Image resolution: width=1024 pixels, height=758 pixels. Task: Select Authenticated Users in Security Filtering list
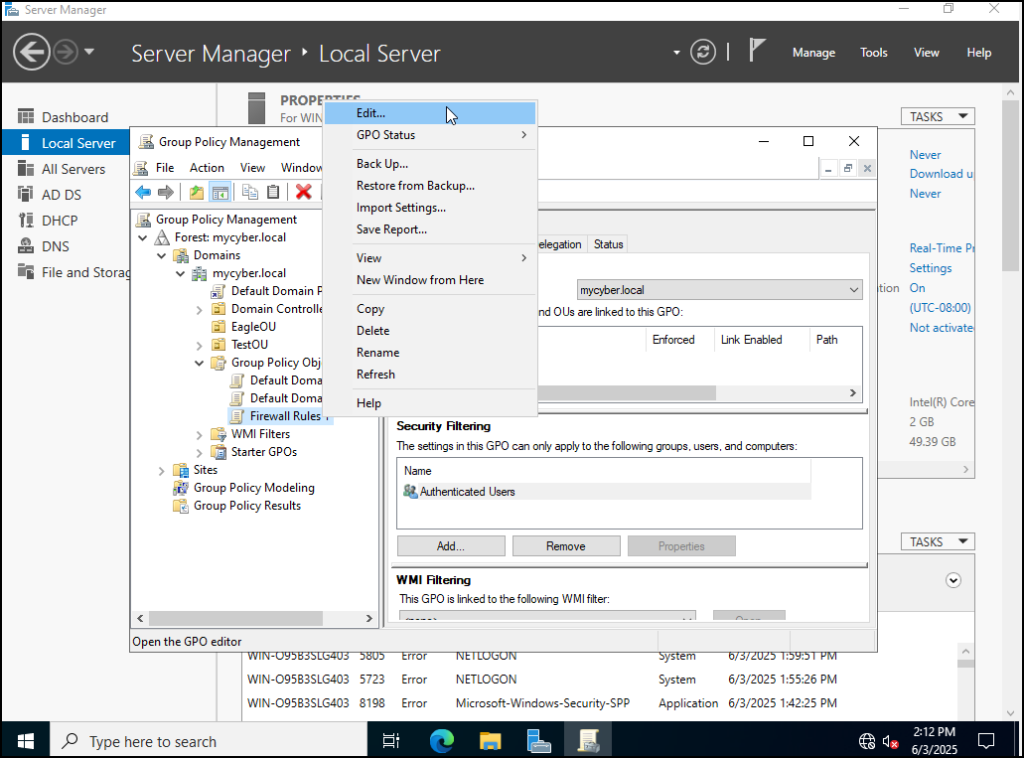[x=467, y=492]
